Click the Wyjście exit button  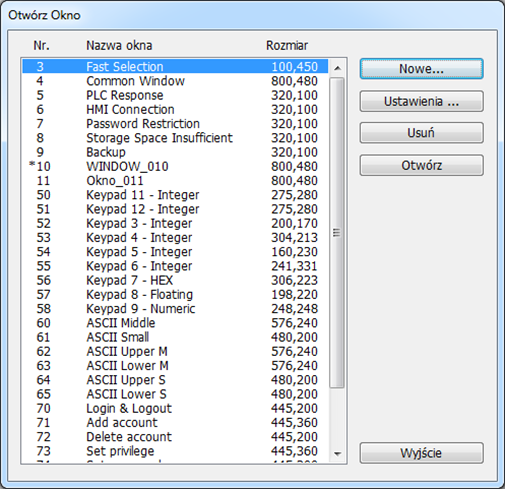pyautogui.click(x=421, y=453)
